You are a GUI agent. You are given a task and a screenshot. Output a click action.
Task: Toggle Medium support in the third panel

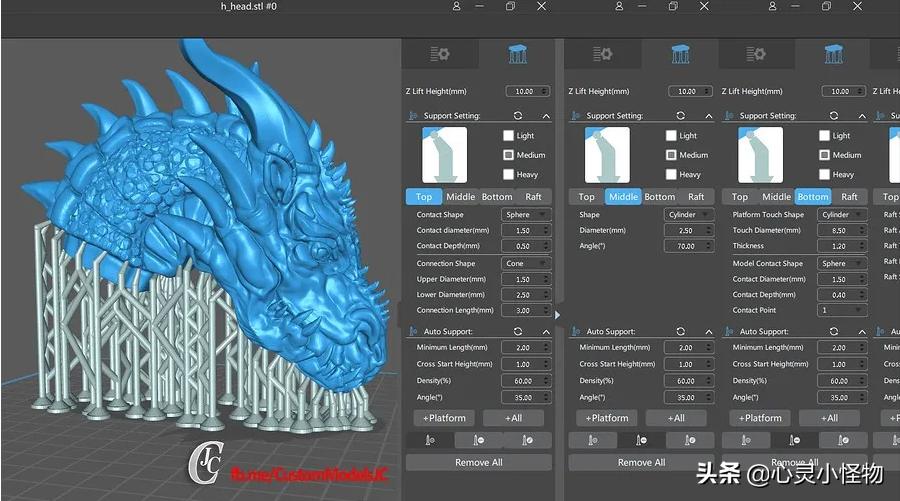825,155
